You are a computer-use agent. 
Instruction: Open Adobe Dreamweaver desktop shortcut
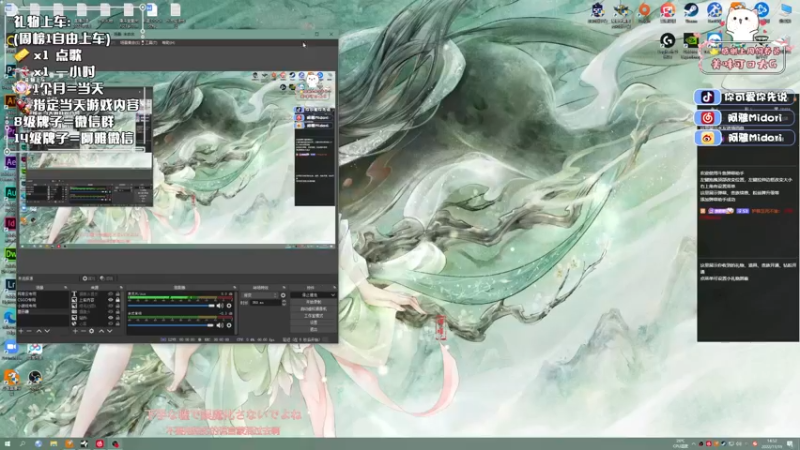[10, 254]
